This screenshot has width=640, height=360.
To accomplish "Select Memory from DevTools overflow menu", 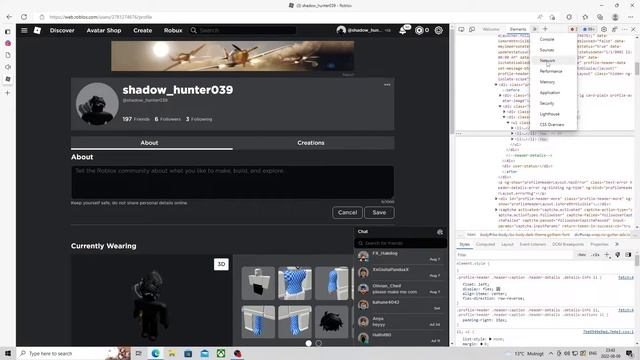I will 547,82.
